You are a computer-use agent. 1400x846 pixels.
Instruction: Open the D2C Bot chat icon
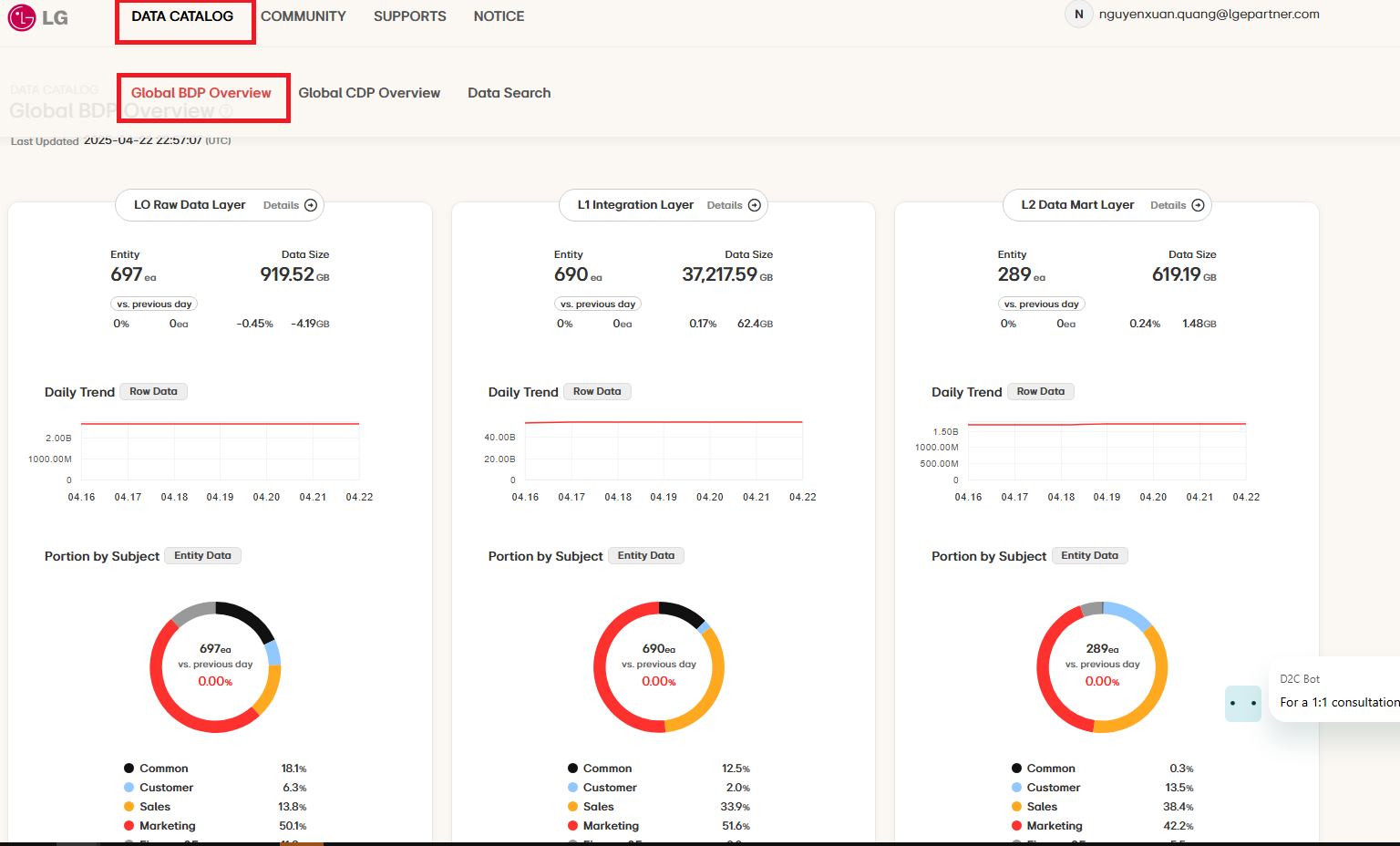[x=1242, y=703]
